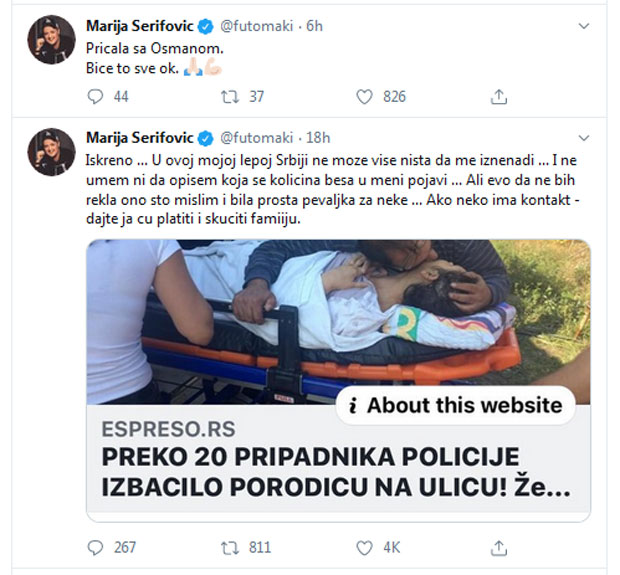The image size is (620, 575).
Task: Share the 'Pricala sa Osmanom' tweet
Action: pyautogui.click(x=499, y=97)
